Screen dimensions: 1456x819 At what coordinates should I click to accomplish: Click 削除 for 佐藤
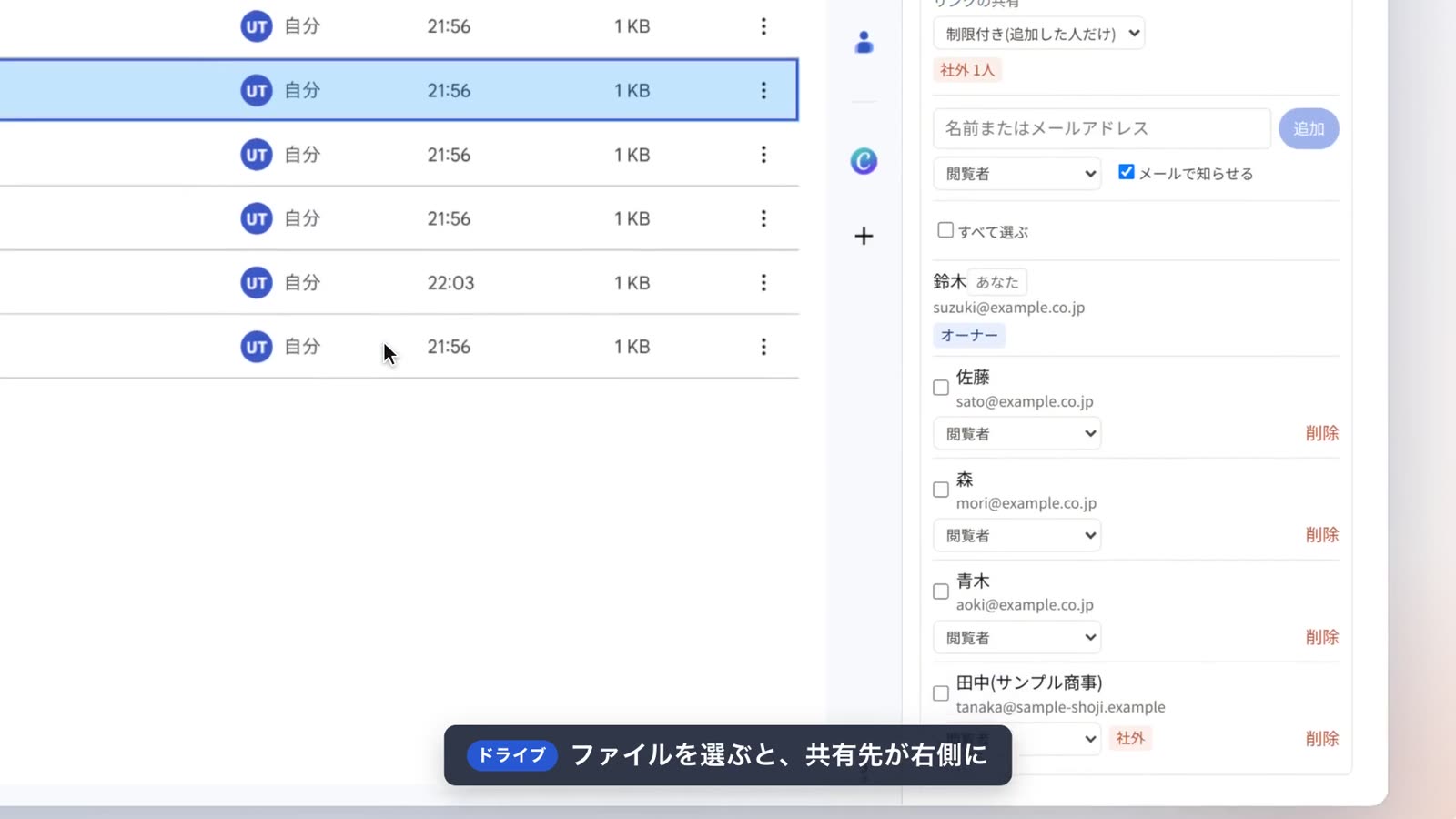[x=1322, y=433]
